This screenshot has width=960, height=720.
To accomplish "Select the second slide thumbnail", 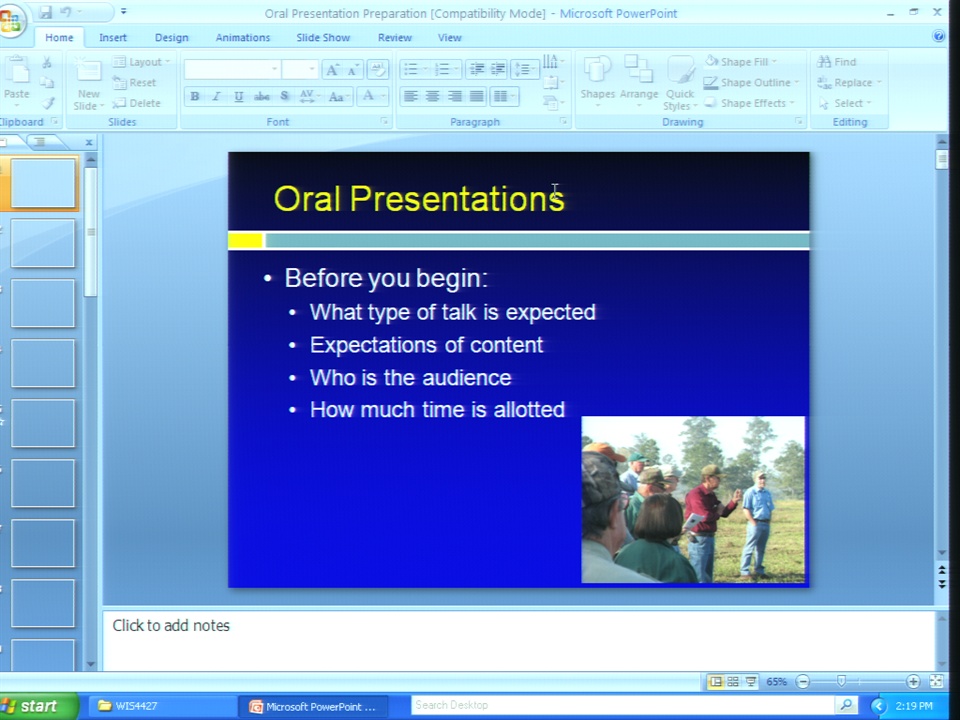I will pyautogui.click(x=43, y=243).
